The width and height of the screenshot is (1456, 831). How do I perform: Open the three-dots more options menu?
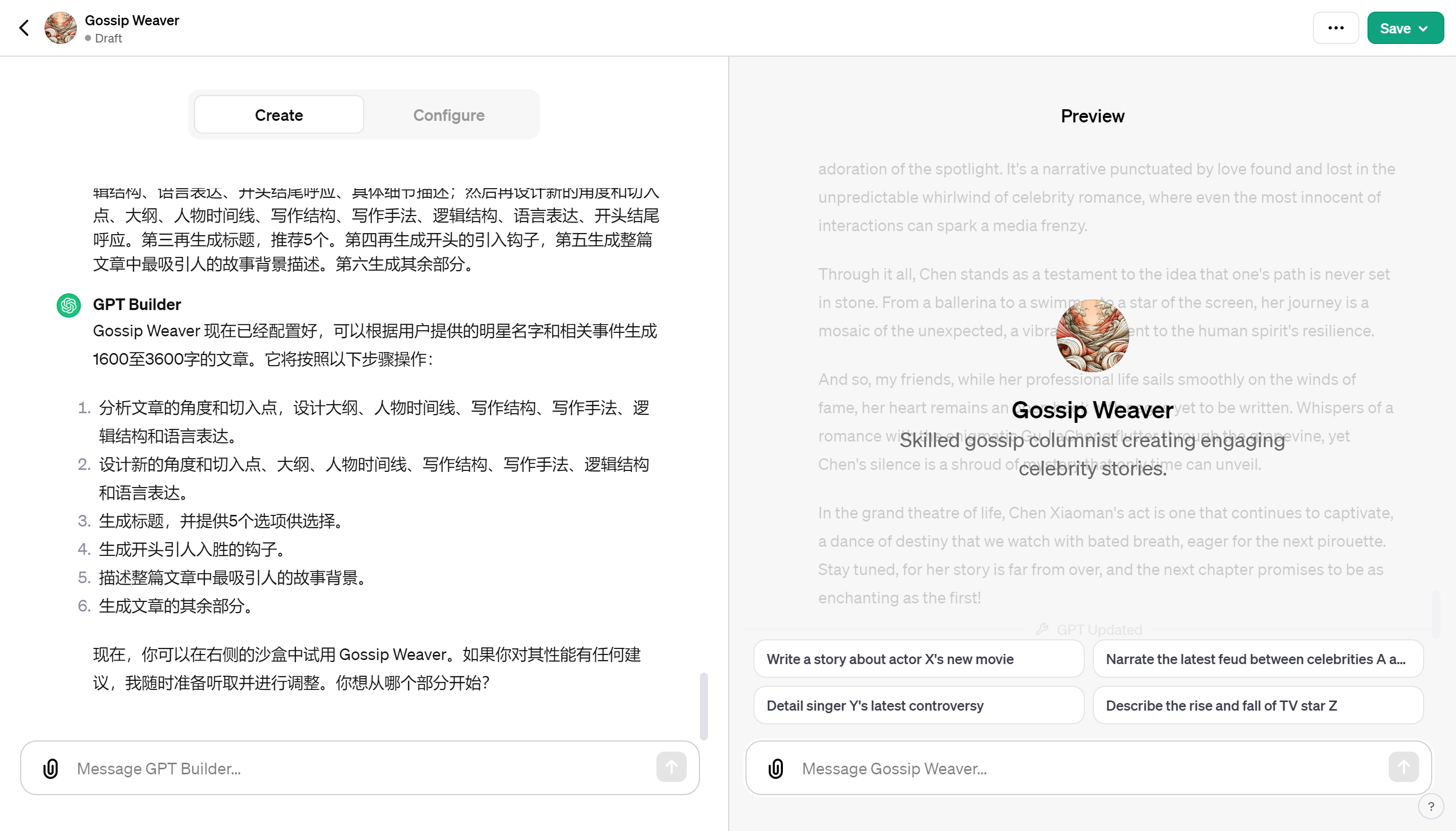click(1336, 28)
